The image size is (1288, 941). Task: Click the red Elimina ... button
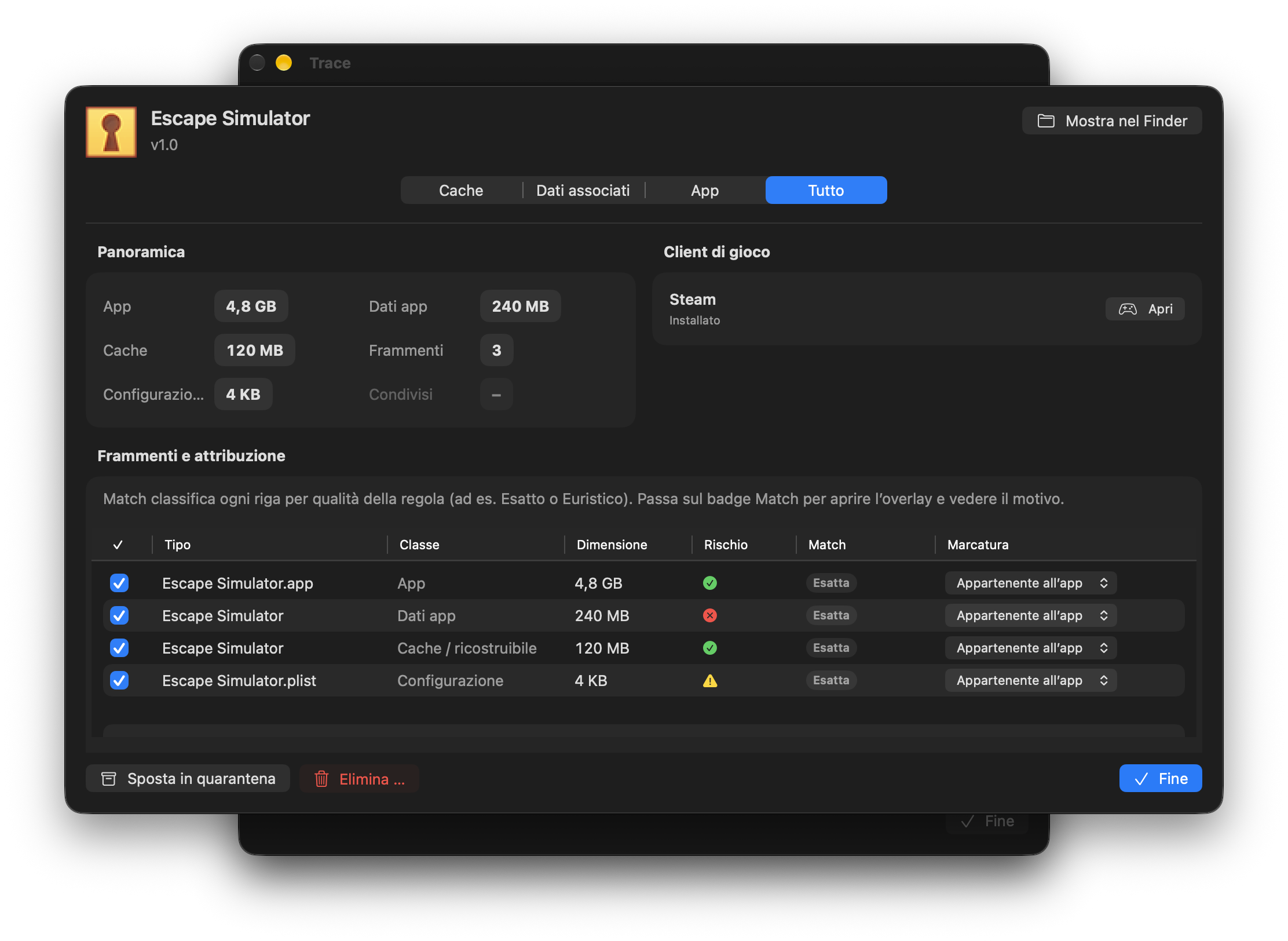point(359,778)
